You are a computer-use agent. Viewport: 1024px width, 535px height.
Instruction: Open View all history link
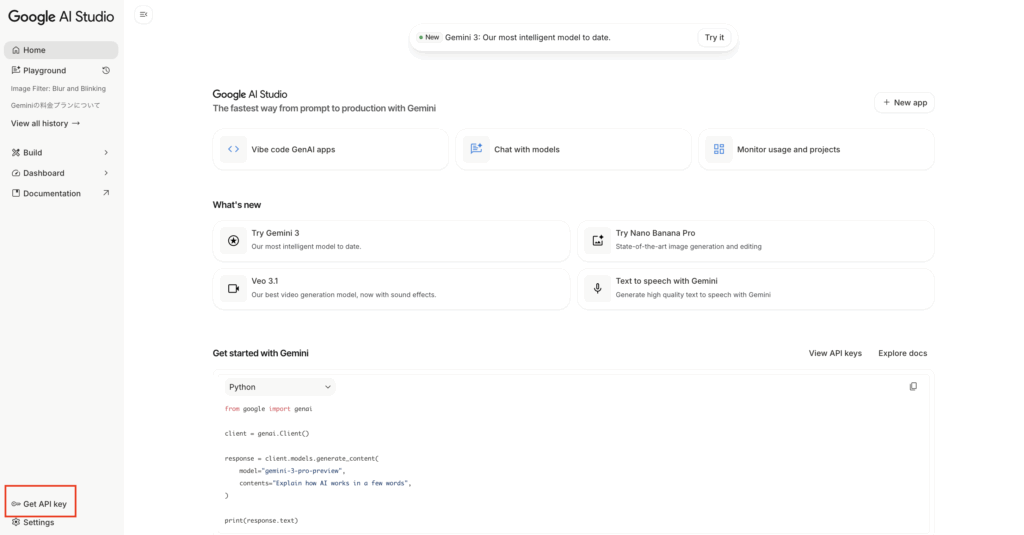click(x=45, y=123)
